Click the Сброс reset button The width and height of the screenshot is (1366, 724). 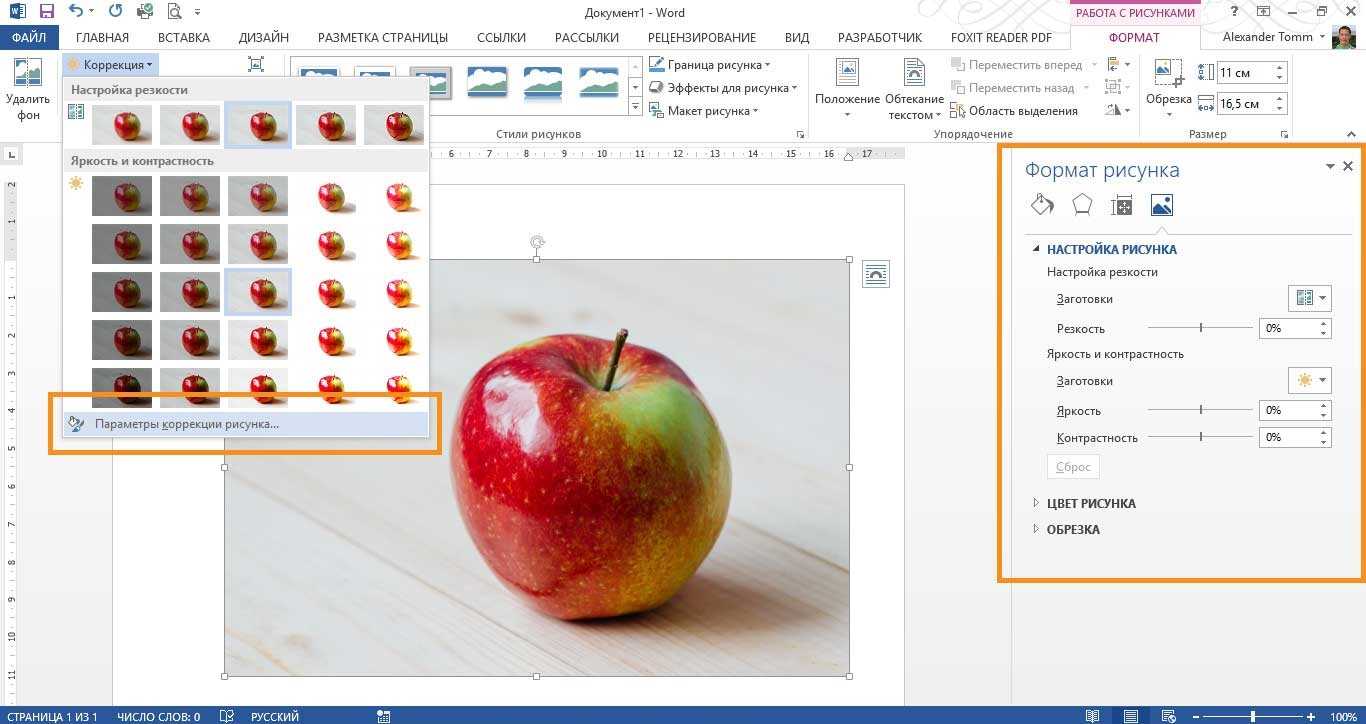click(x=1073, y=467)
